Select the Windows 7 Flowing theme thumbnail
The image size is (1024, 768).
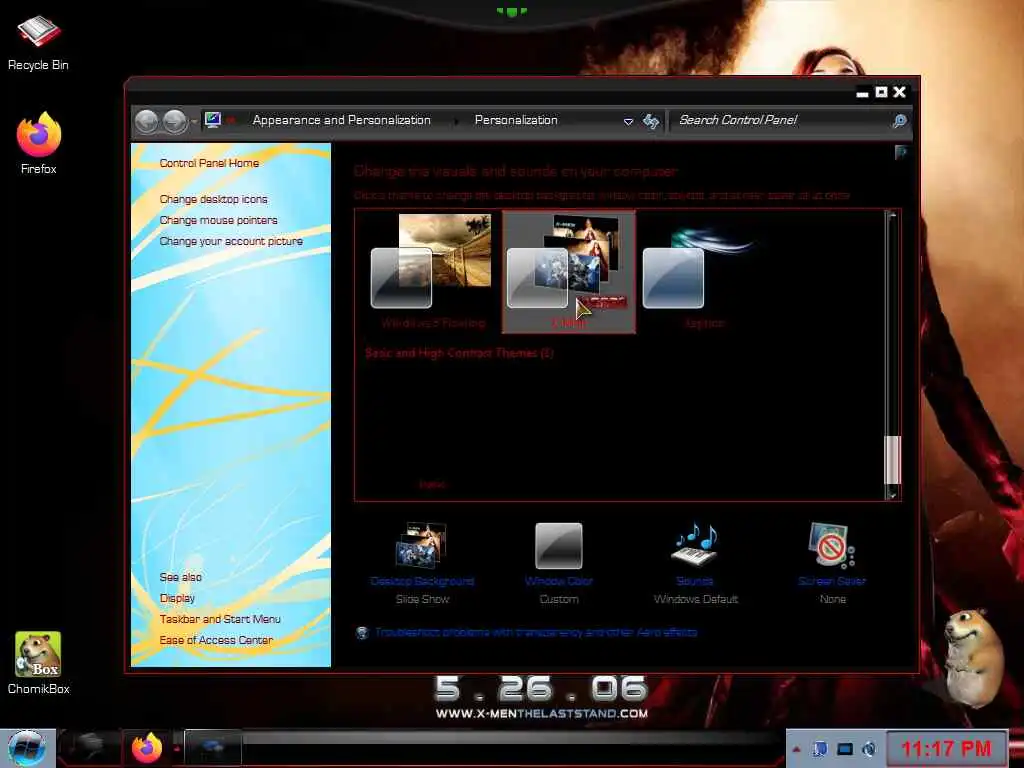[x=432, y=272]
